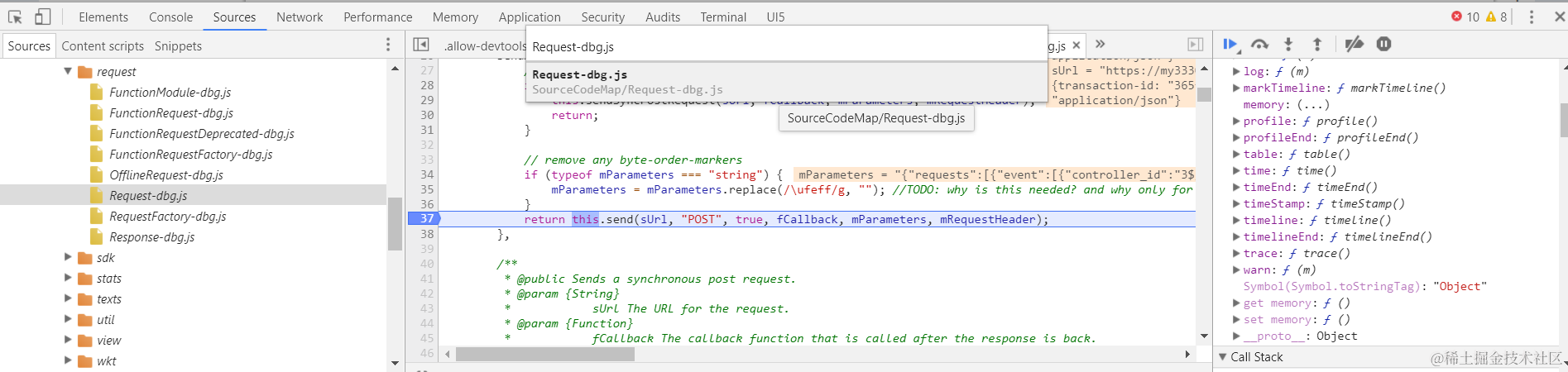Resume script execution

point(1230,45)
